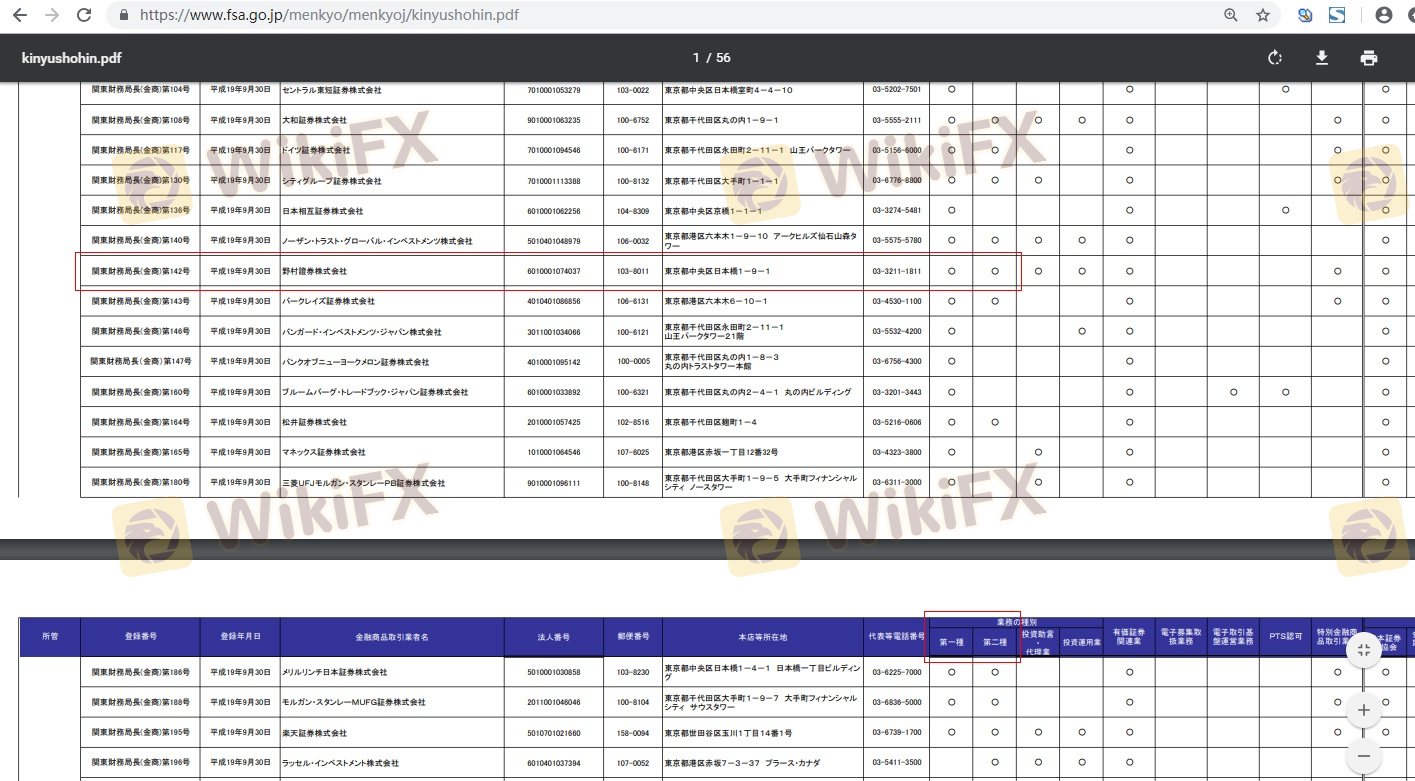Click the padlock site info icon
1415x781 pixels.
(124, 16)
